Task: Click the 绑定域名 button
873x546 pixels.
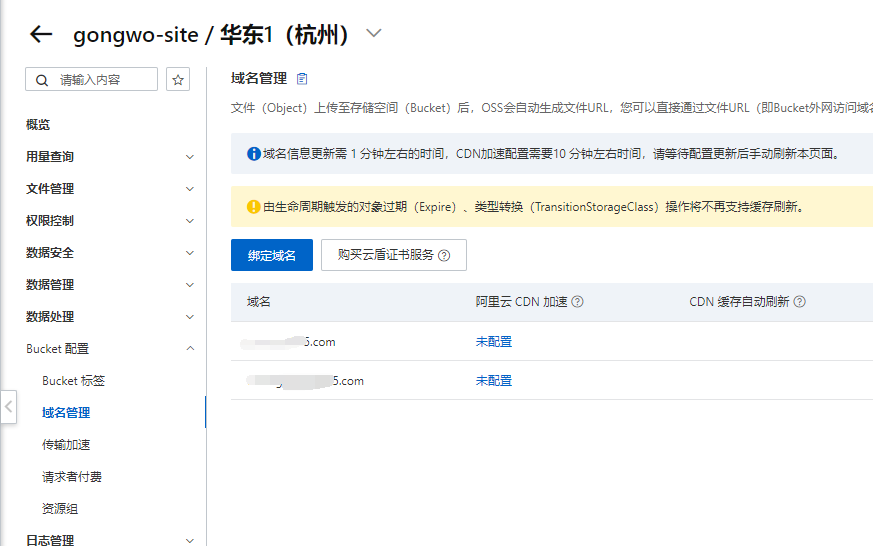Action: click(272, 255)
